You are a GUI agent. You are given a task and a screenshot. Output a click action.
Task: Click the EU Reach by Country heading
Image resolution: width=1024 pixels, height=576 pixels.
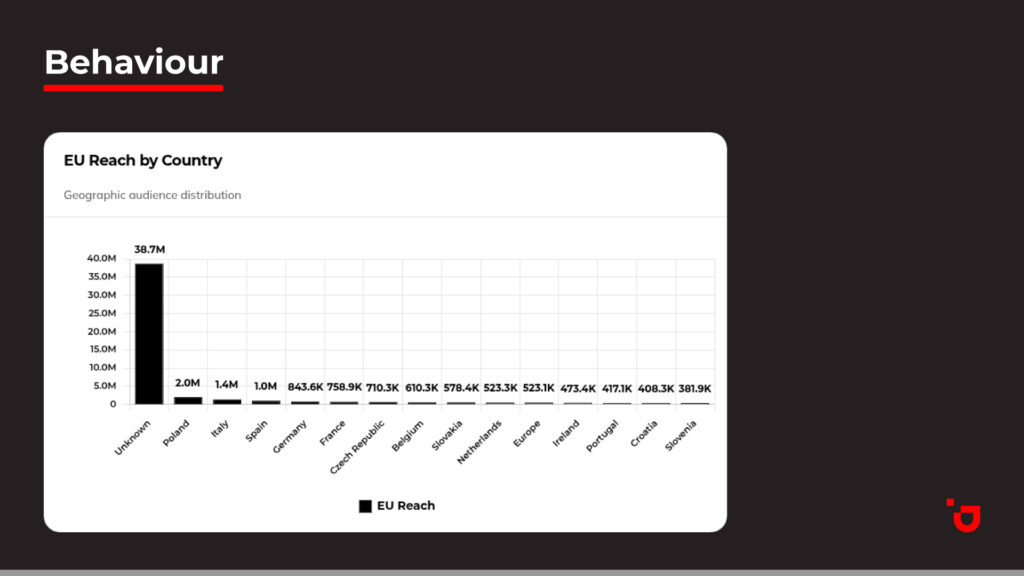point(143,160)
